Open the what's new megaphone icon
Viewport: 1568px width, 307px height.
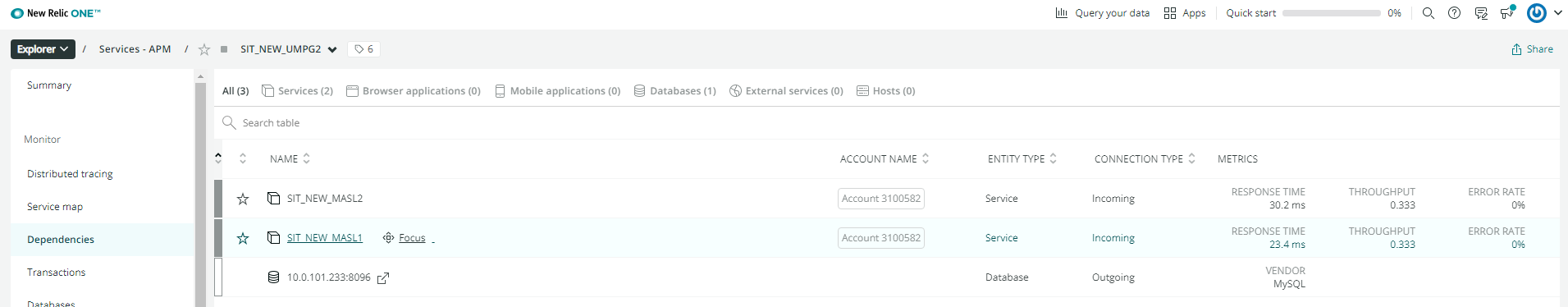coord(1507,12)
